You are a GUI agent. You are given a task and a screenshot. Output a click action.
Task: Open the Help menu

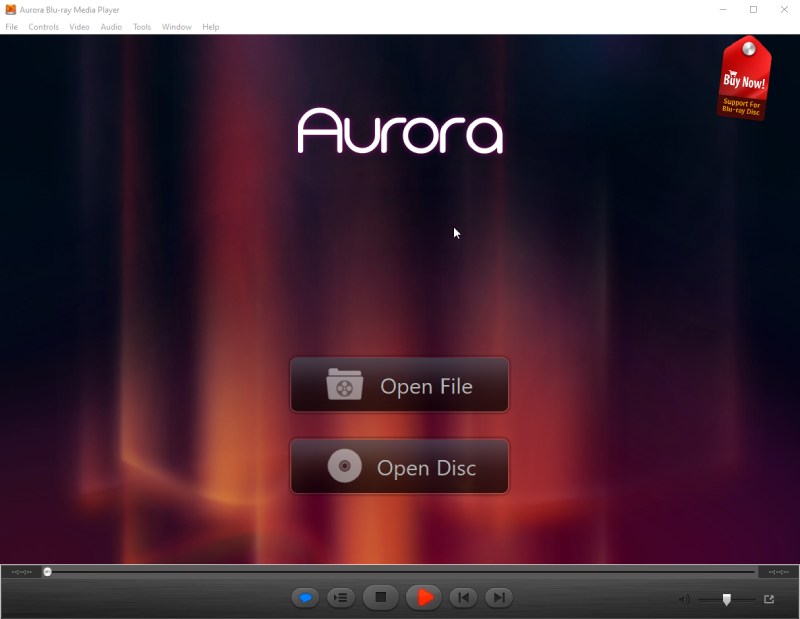point(210,27)
